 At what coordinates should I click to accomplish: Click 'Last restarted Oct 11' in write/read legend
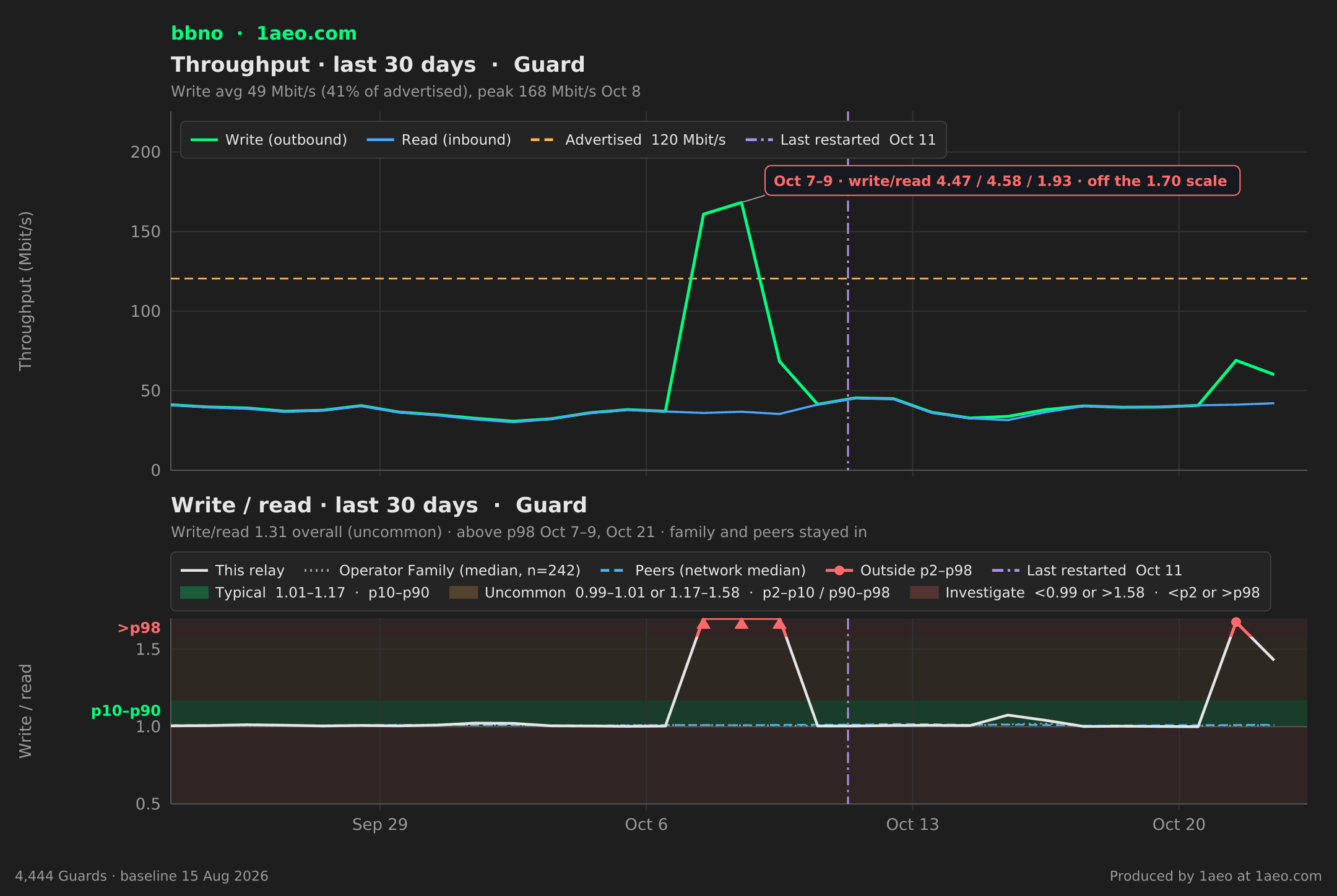(1087, 571)
